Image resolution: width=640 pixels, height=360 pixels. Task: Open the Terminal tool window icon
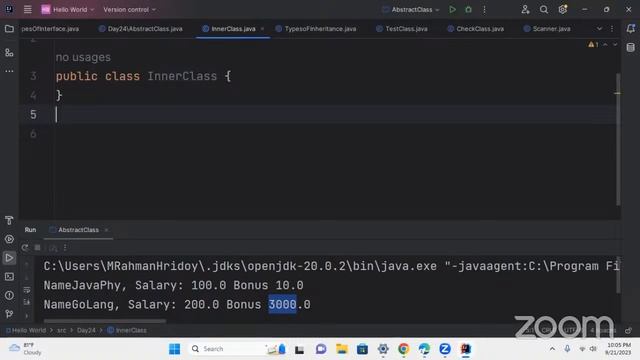pyautogui.click(x=9, y=277)
